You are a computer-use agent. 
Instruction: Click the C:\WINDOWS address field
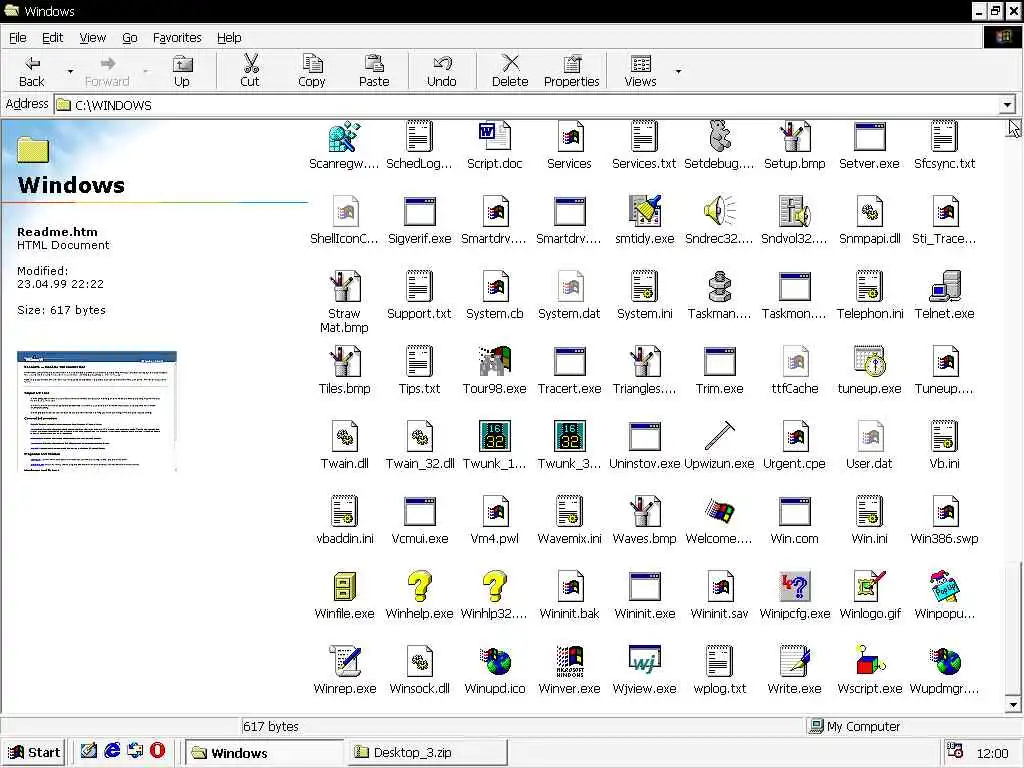pyautogui.click(x=527, y=104)
